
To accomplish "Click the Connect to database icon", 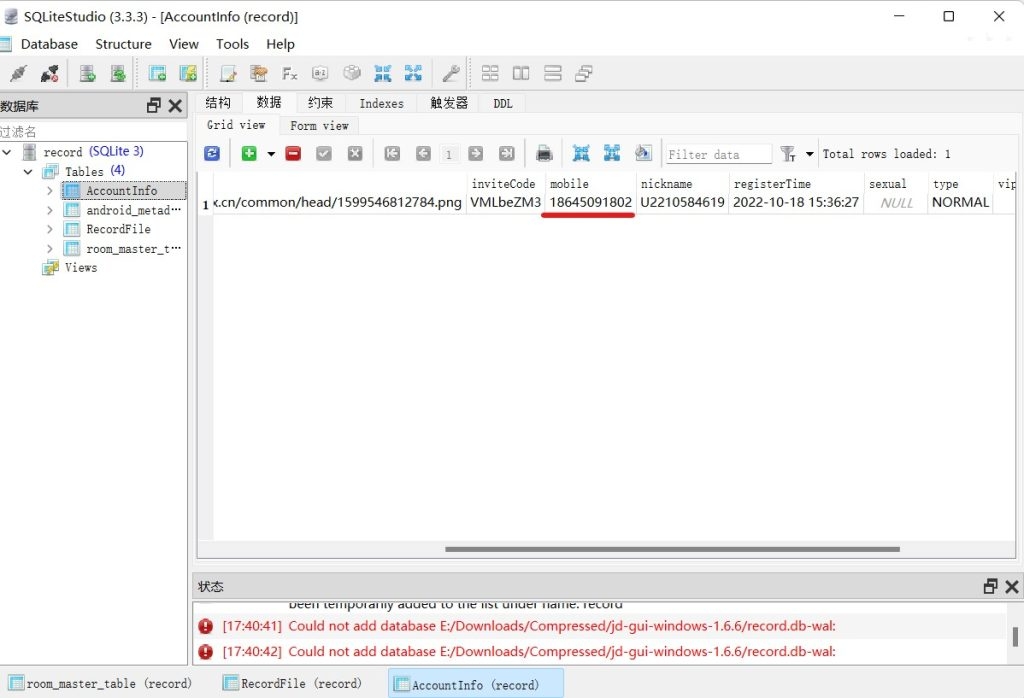I will tap(17, 73).
